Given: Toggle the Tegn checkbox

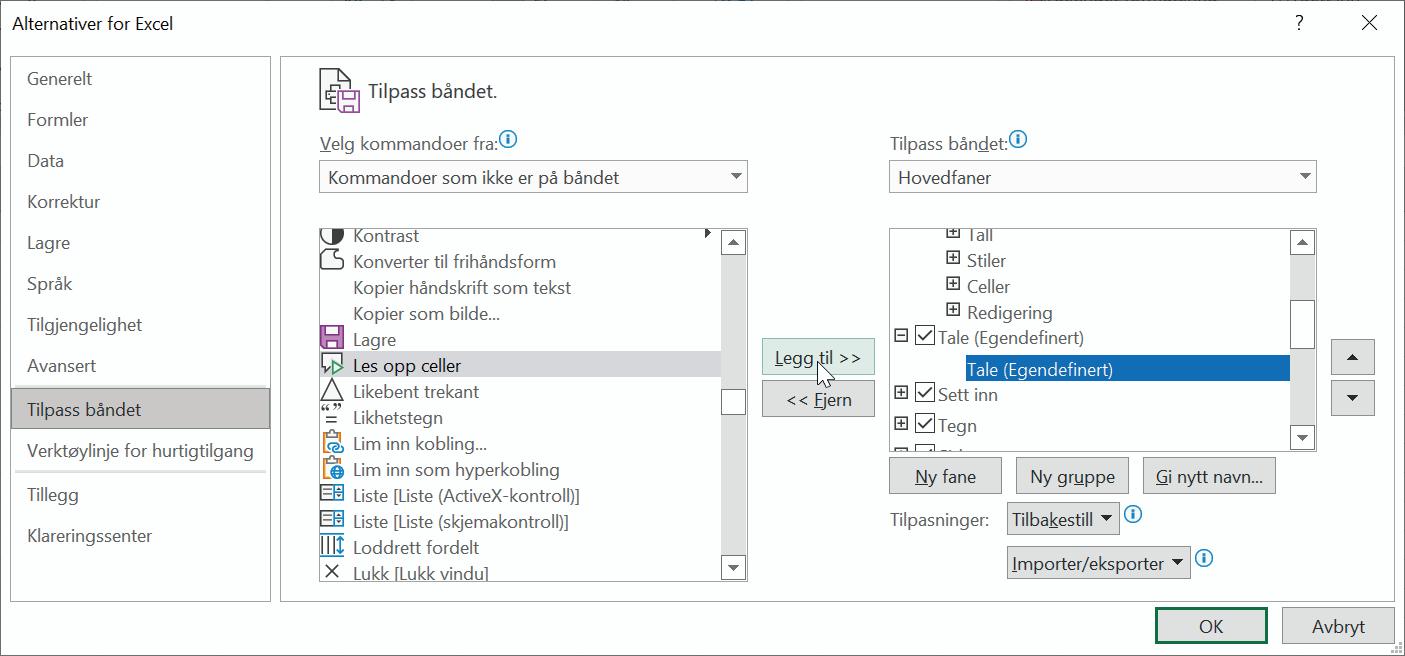Looking at the screenshot, I should click(x=924, y=425).
